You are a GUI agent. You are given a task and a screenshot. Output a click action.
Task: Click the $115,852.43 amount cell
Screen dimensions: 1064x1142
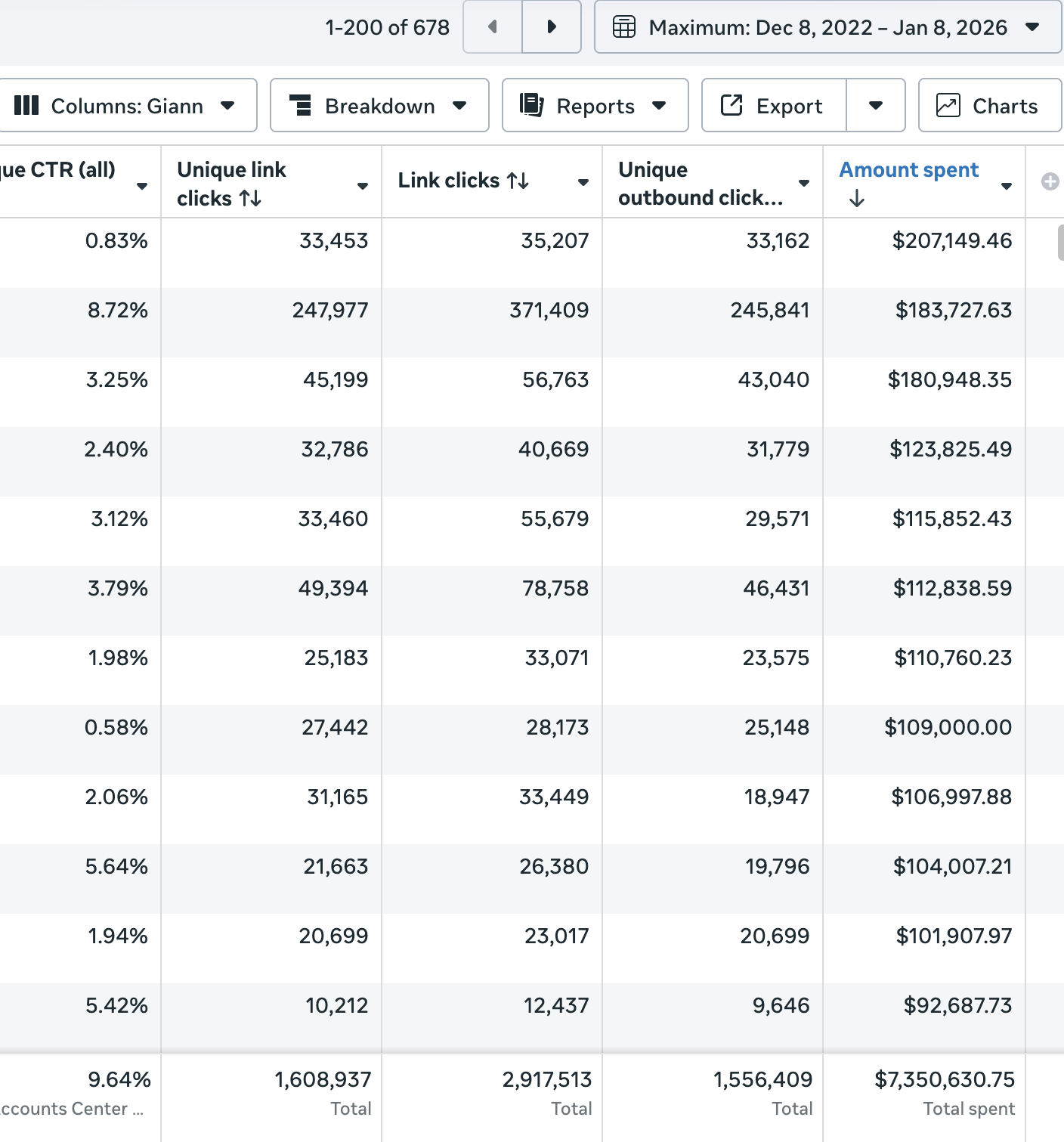pyautogui.click(x=952, y=519)
